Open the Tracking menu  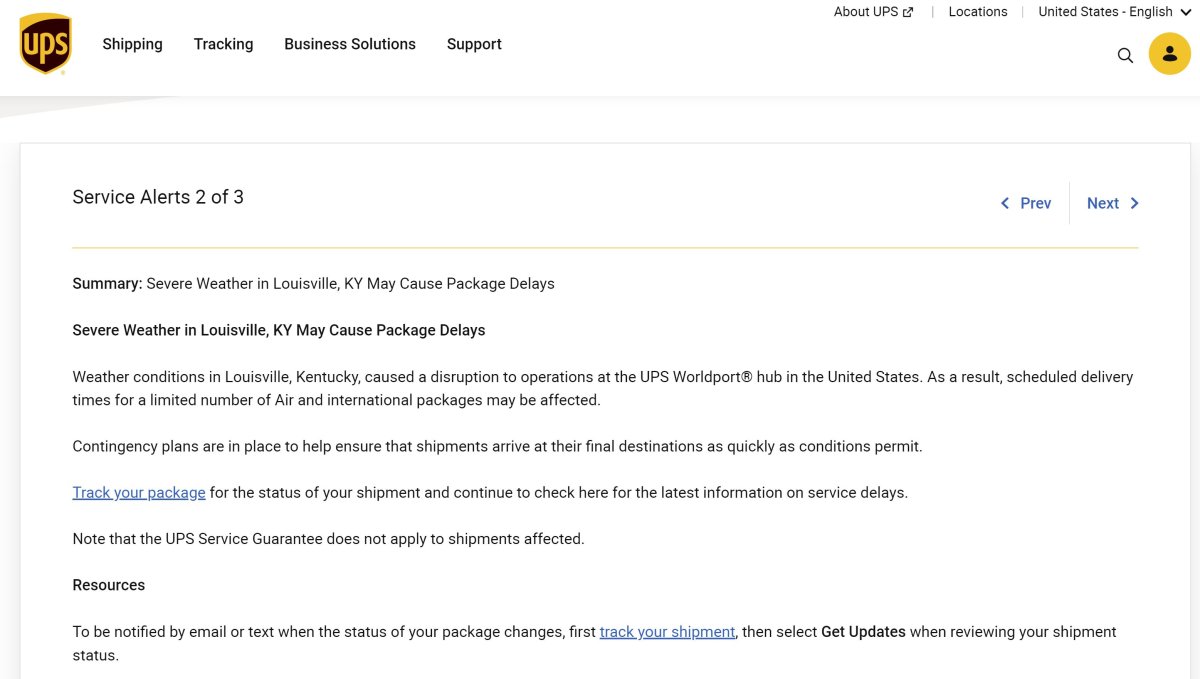click(x=223, y=44)
